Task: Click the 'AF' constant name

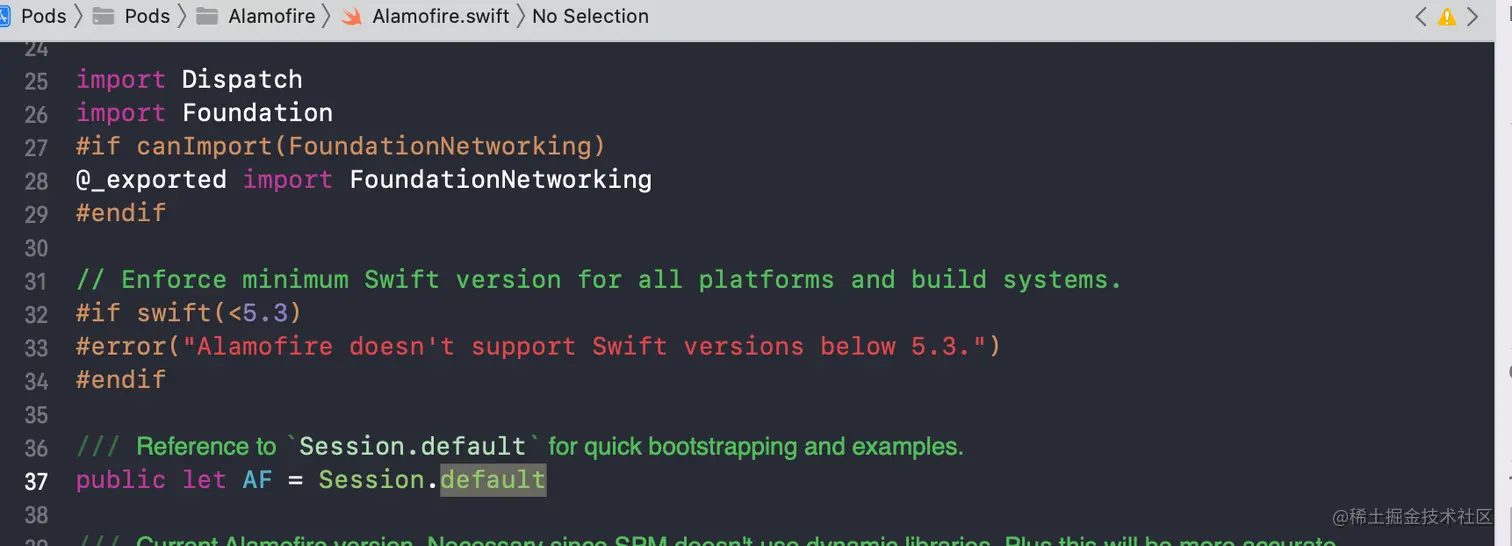Action: click(x=257, y=479)
